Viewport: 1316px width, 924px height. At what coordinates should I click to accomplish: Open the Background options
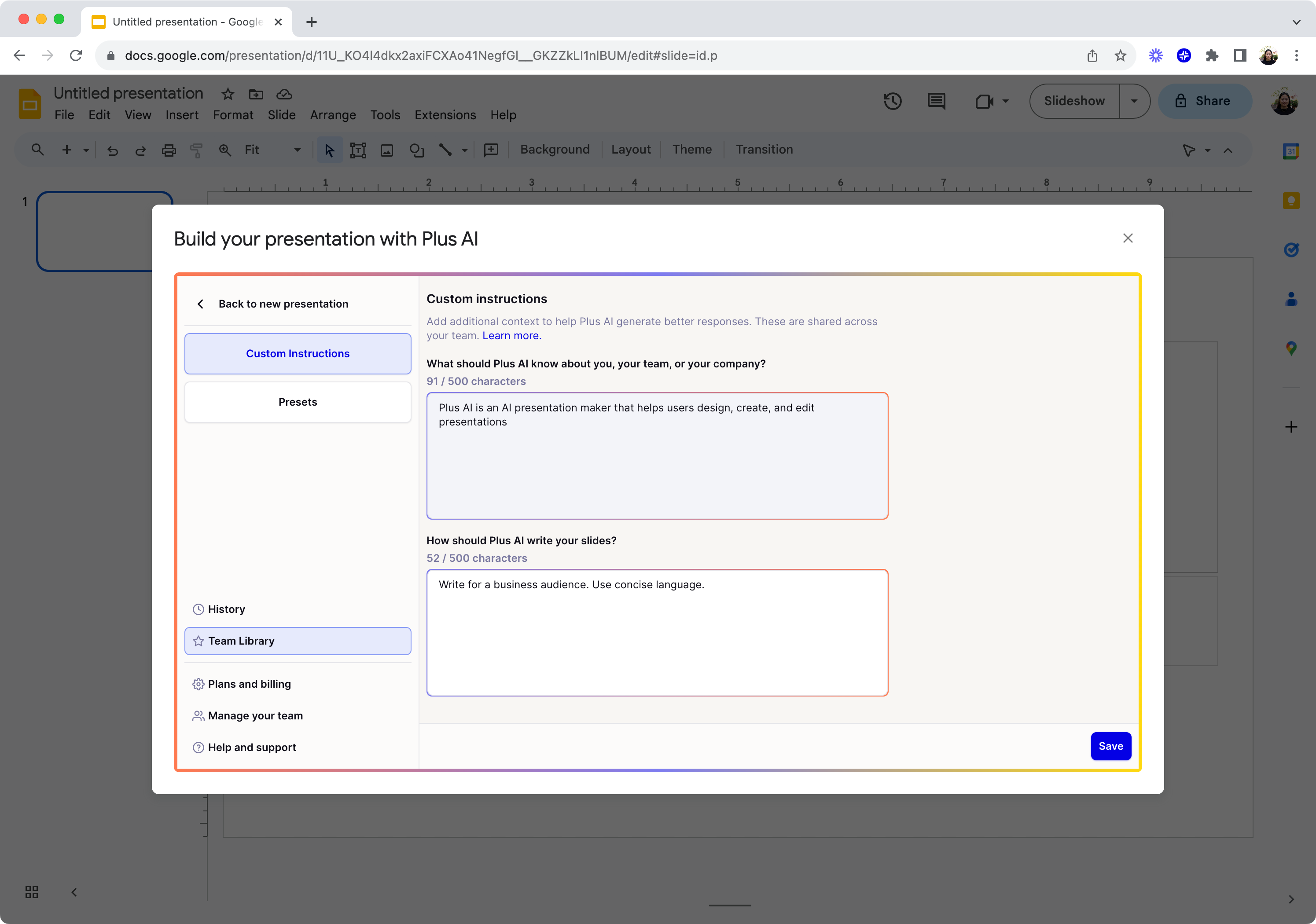pyautogui.click(x=554, y=150)
